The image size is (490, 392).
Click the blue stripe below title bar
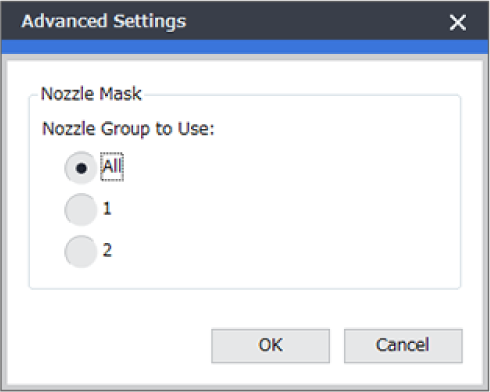click(245, 47)
